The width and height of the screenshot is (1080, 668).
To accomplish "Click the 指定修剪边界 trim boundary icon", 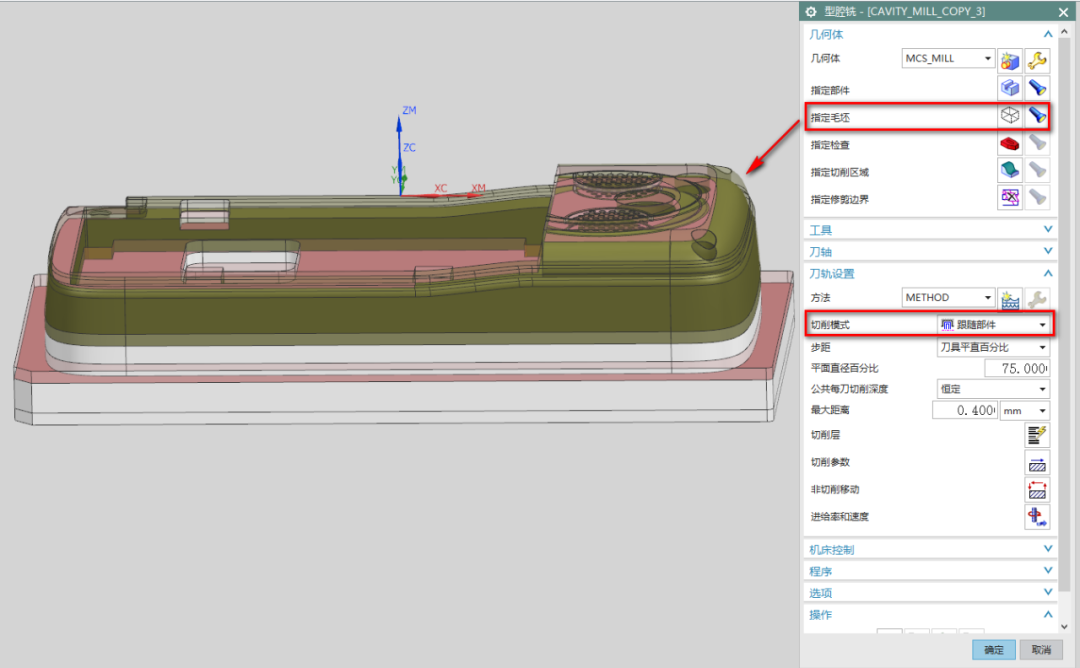I will [1010, 198].
